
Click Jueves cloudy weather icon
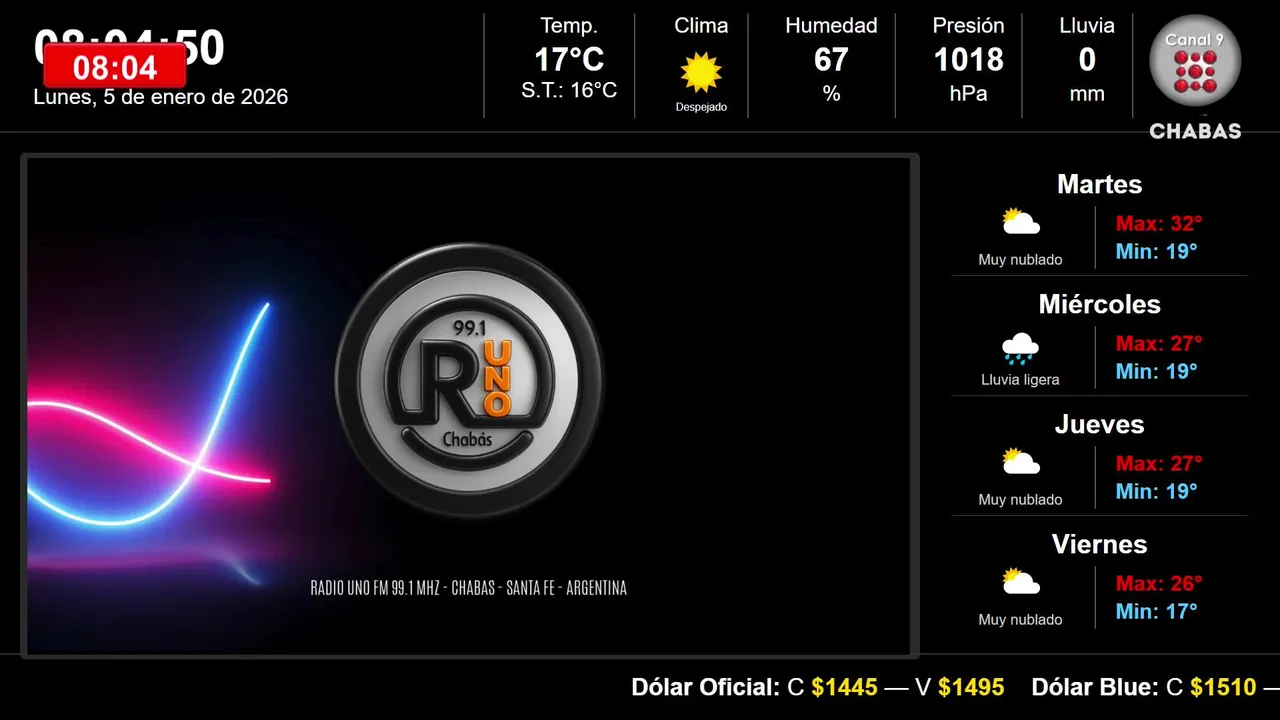pos(1021,462)
